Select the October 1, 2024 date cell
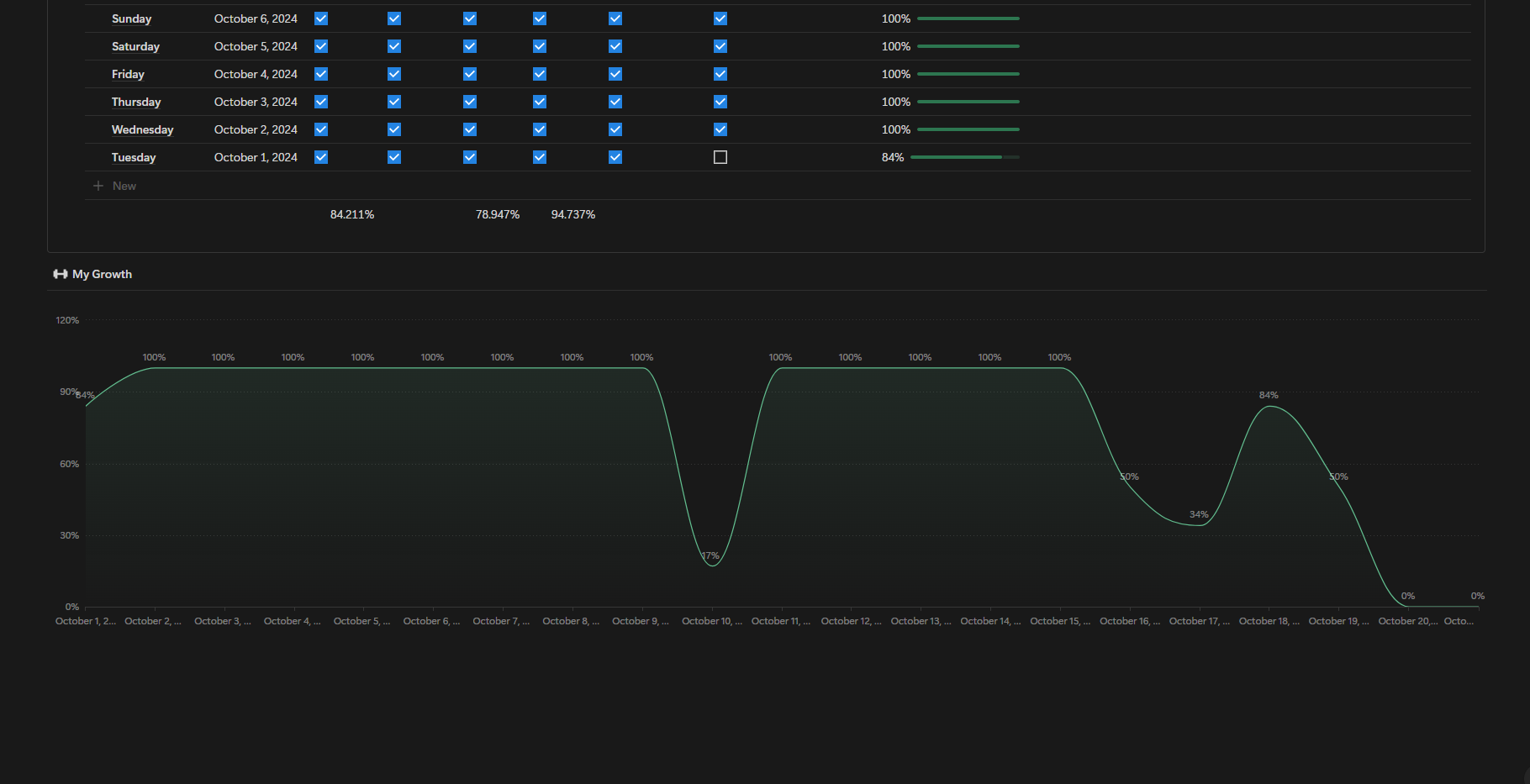Viewport: 1530px width, 784px height. tap(256, 157)
